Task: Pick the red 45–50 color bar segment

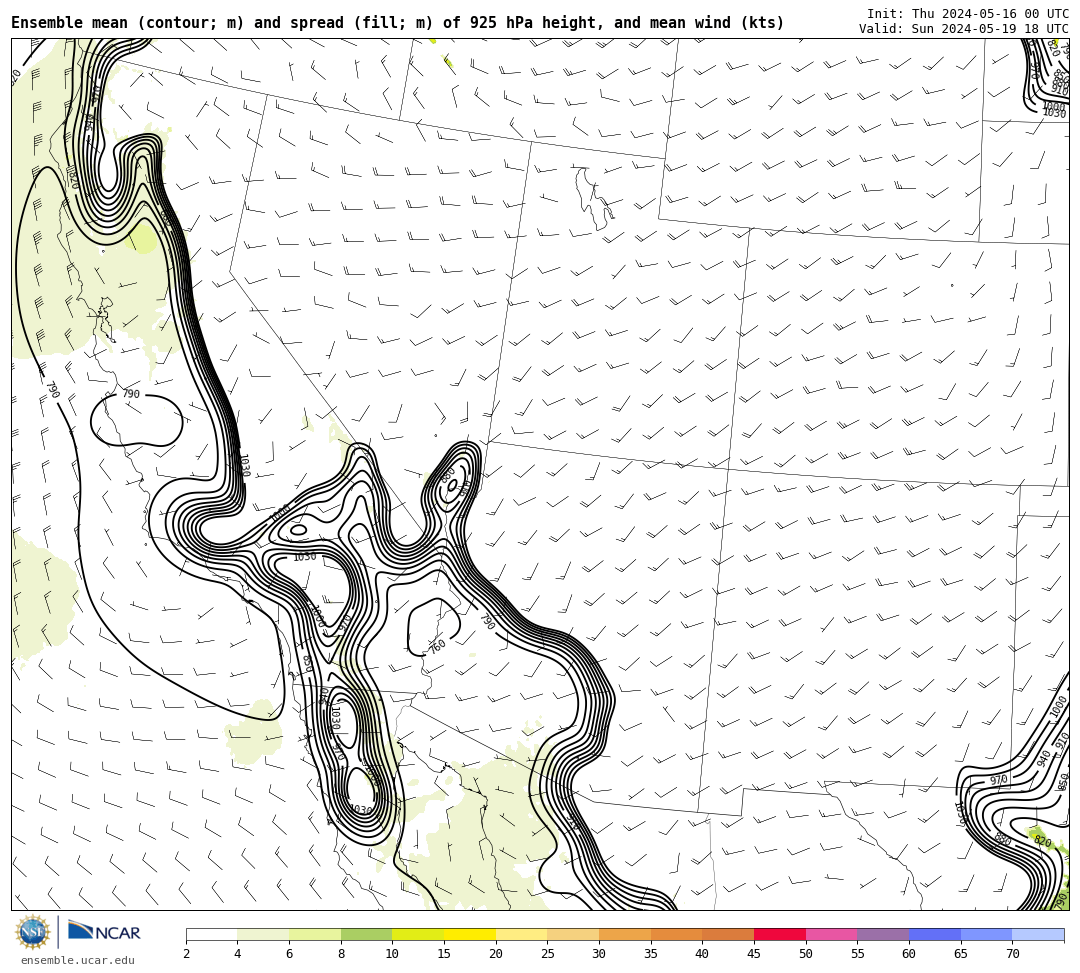Action: [780, 934]
